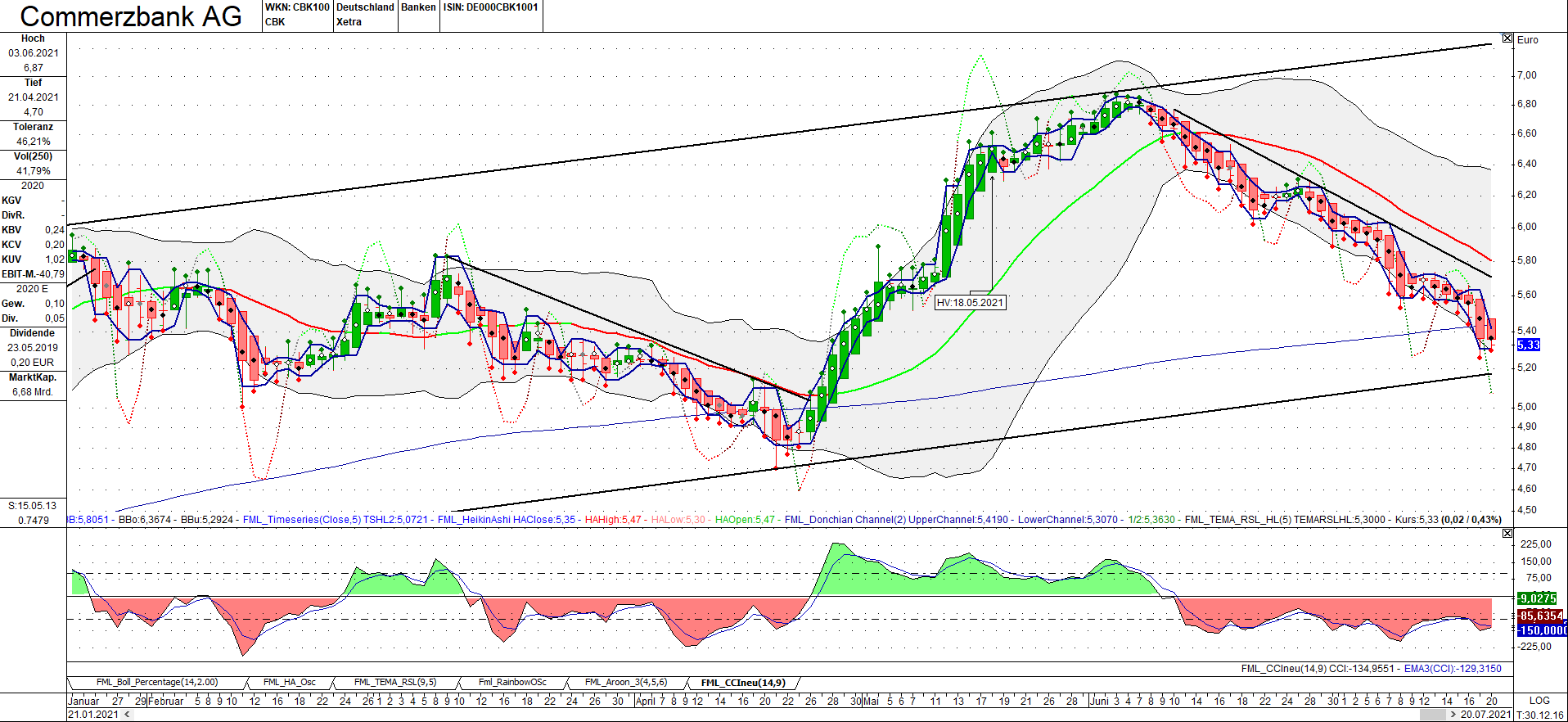Click the KCV 0,20 row

34,245
